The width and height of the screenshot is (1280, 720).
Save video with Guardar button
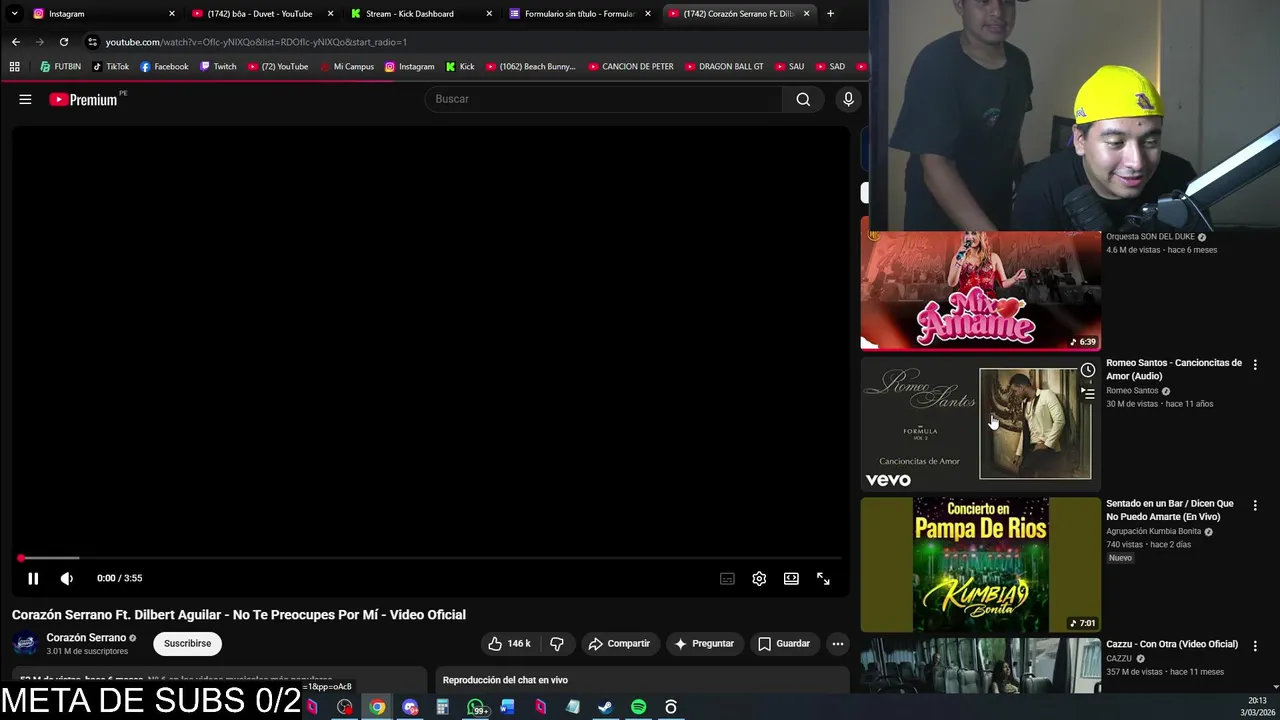[x=784, y=643]
